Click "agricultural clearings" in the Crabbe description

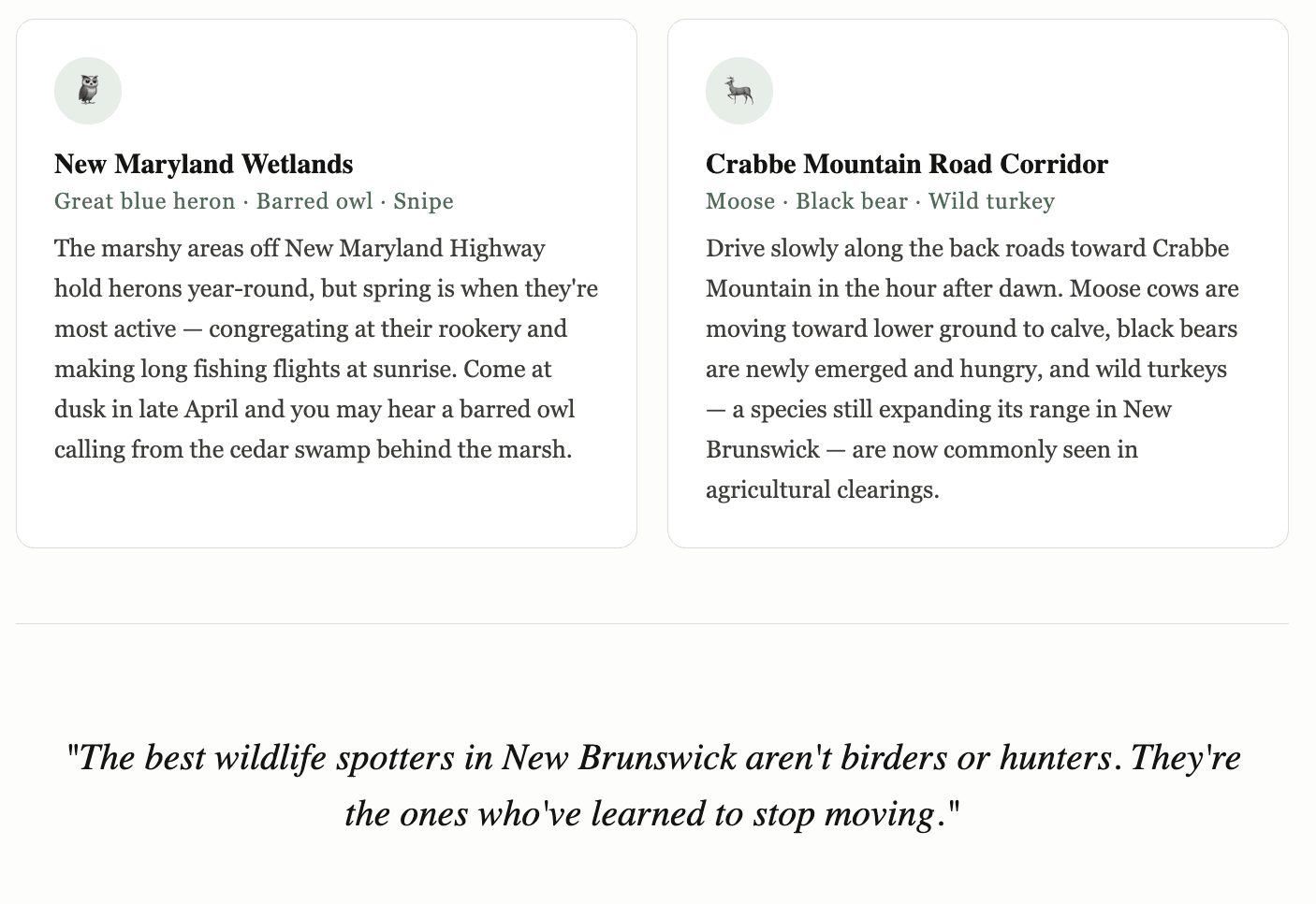coord(822,489)
